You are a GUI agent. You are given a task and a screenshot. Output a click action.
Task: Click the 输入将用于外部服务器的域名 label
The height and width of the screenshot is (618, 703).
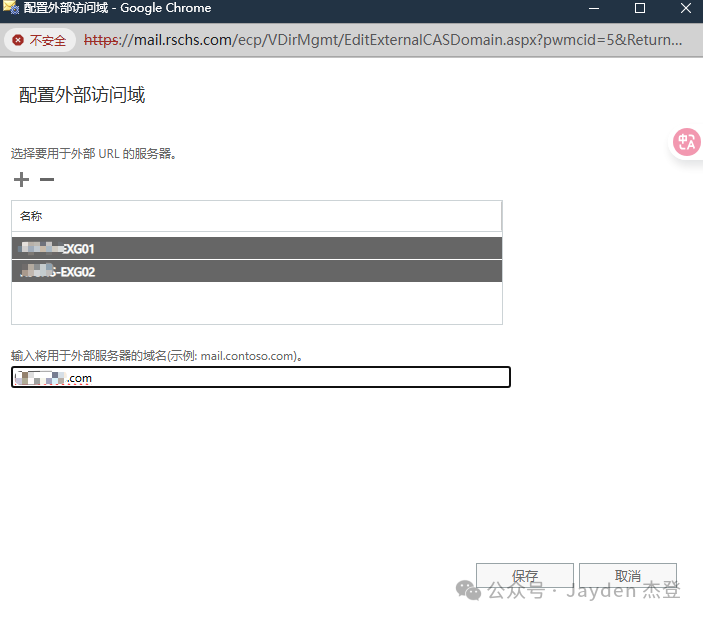pyautogui.click(x=170, y=355)
